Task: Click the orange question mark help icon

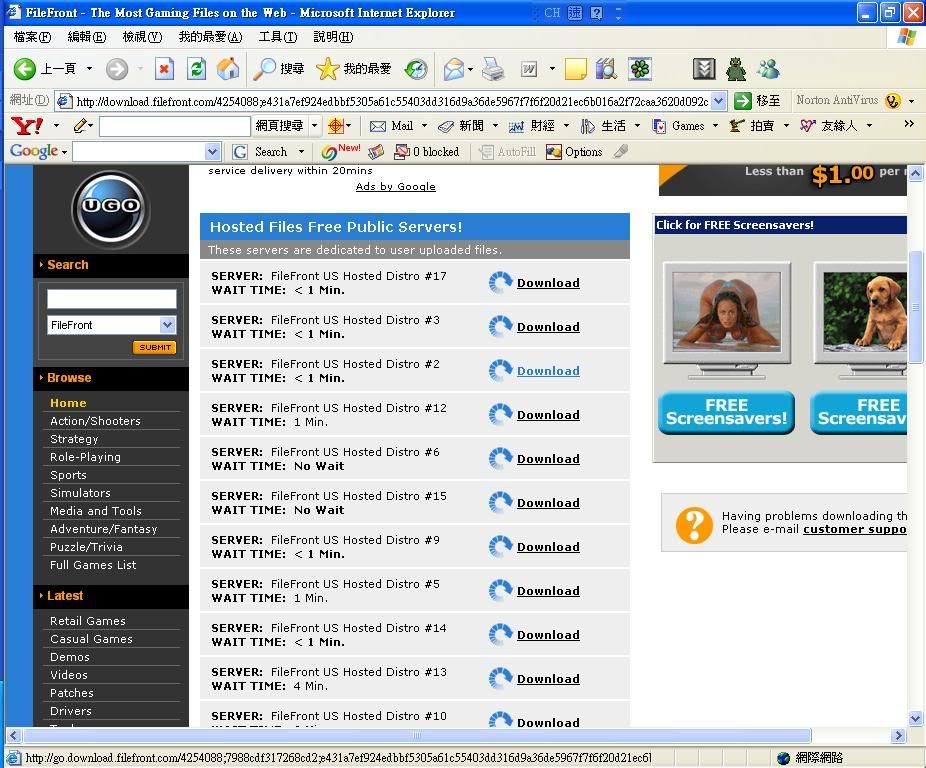Action: click(694, 525)
